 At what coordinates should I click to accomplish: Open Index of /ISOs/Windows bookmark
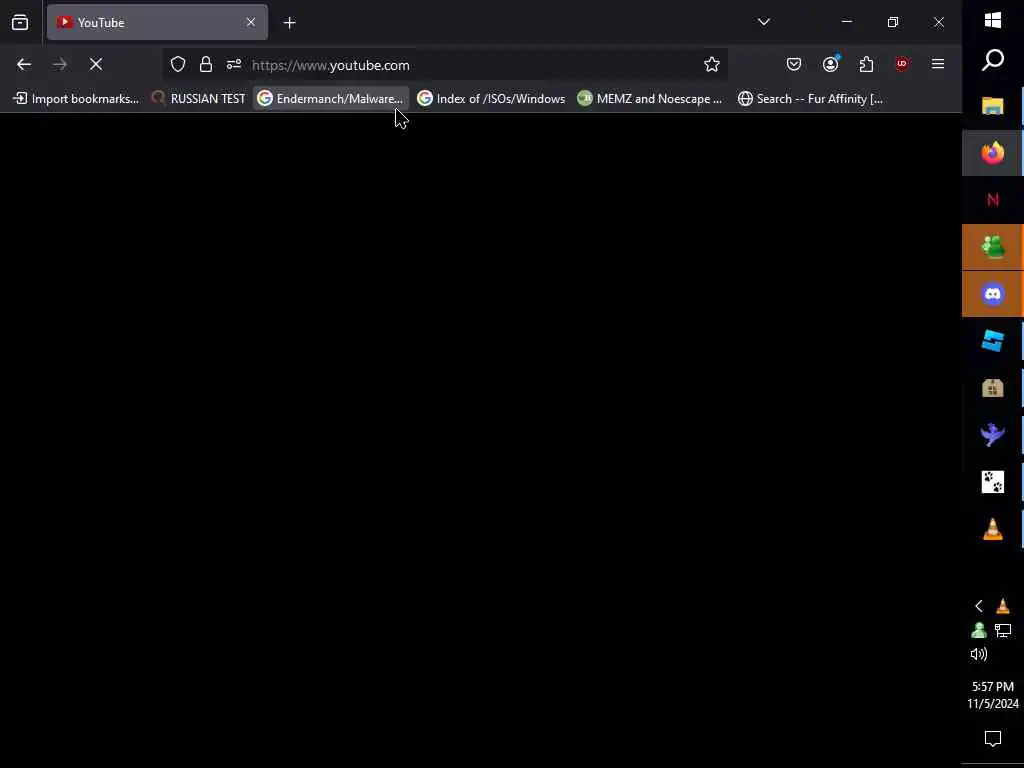coord(491,99)
